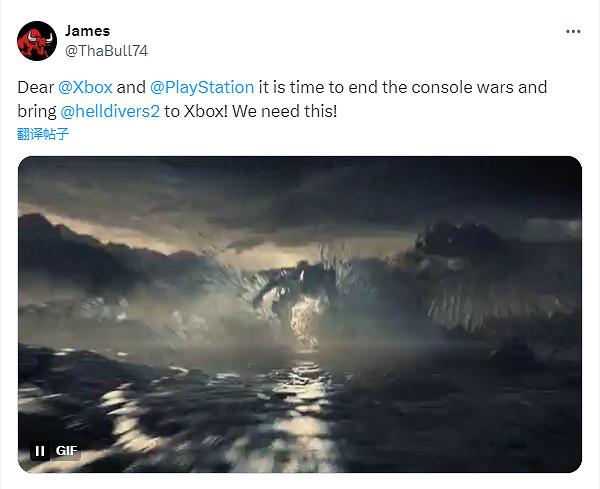600x489 pixels.
Task: Click 'console wars' phrase in tweet
Action: 463,87
